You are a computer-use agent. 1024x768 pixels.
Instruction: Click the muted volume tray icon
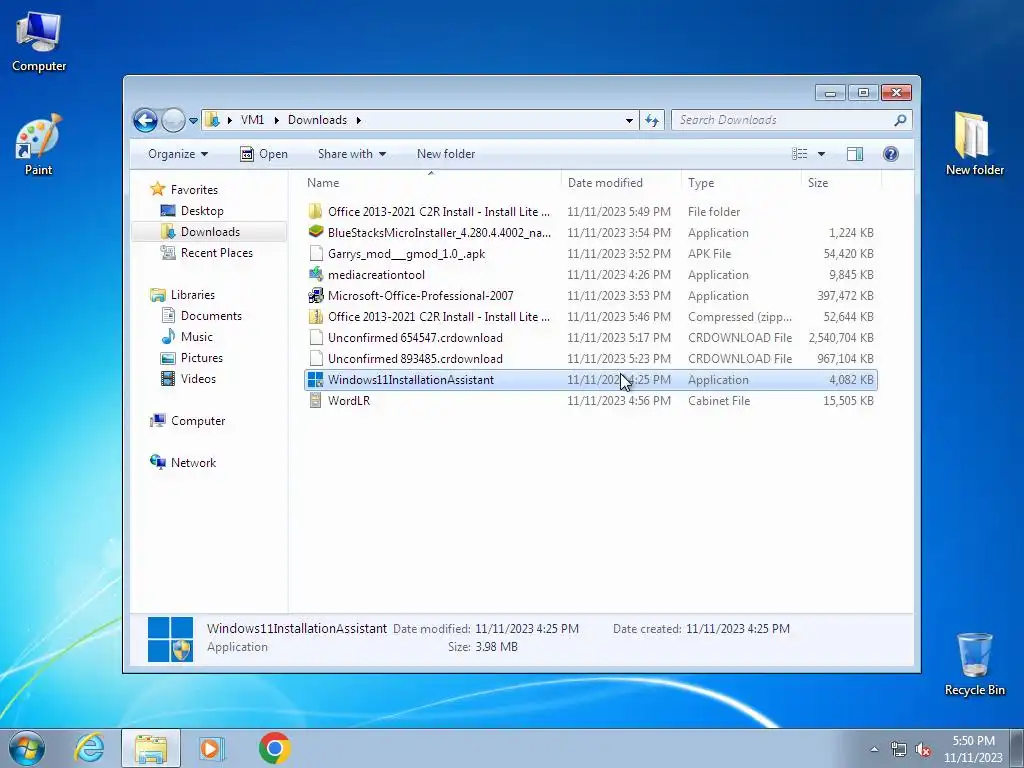923,749
